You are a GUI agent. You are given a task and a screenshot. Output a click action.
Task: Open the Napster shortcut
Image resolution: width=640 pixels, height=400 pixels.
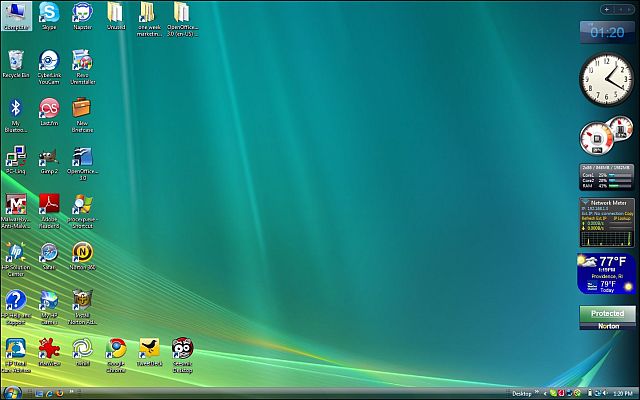click(x=82, y=16)
